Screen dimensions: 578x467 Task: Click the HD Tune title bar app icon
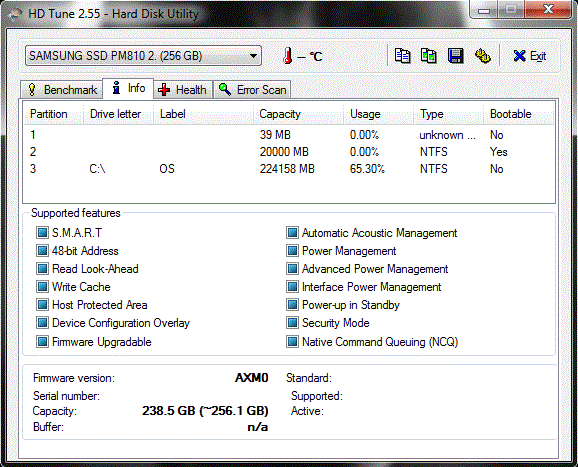pos(16,14)
